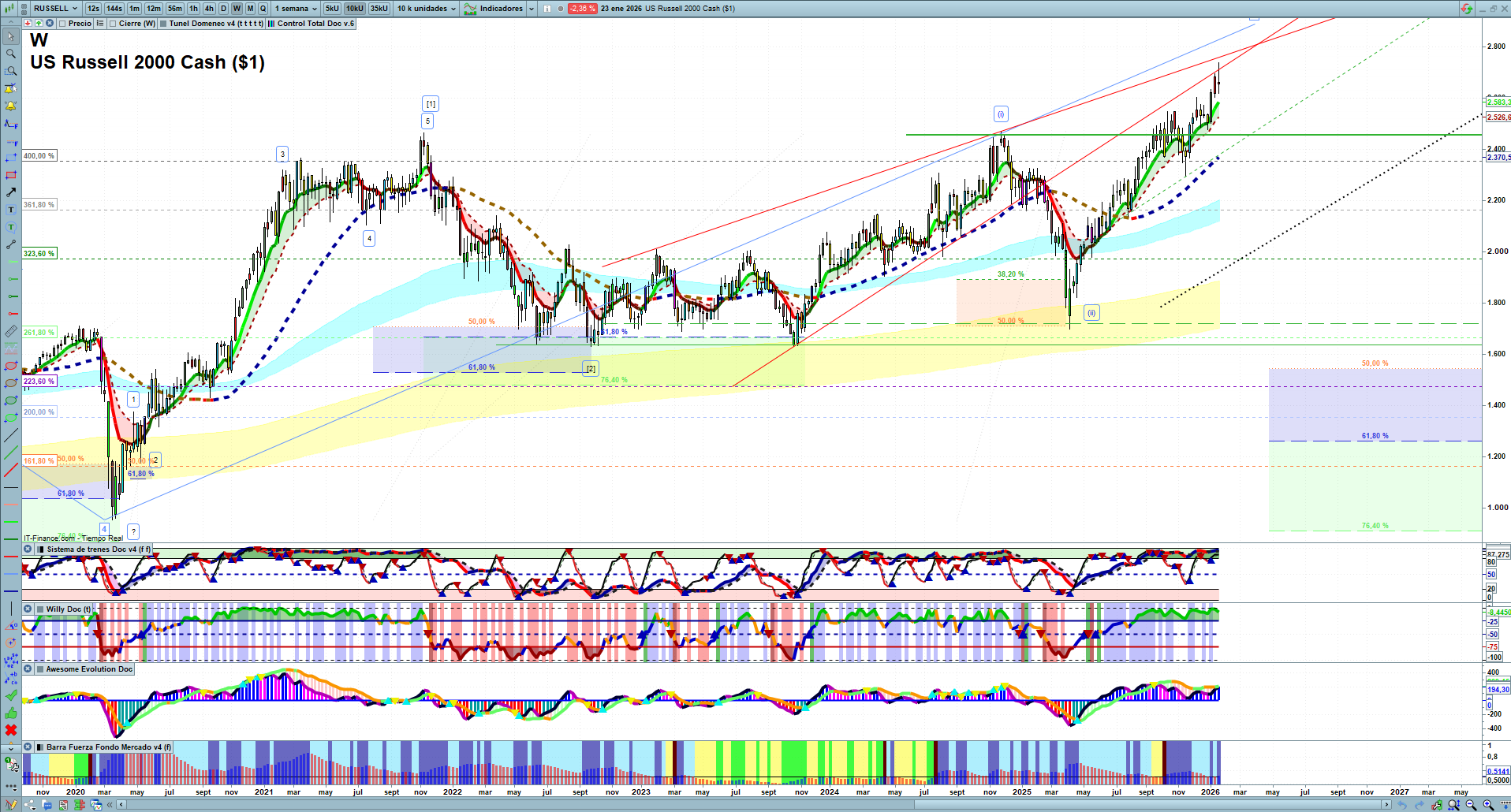Image resolution: width=1511 pixels, height=812 pixels.
Task: Click the zoom out magnifier icon
Action: click(1471, 805)
